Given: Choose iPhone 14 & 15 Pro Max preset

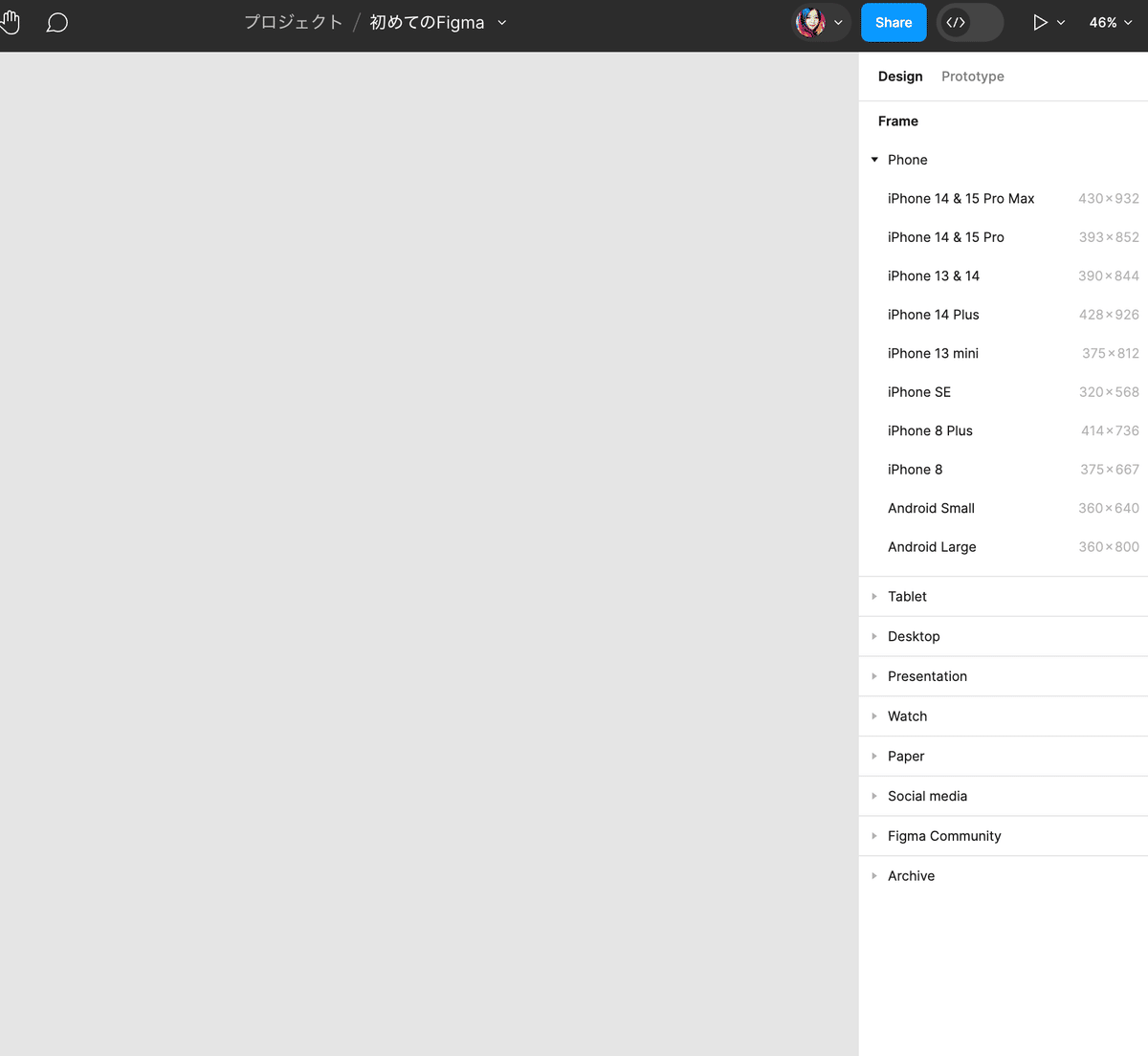Looking at the screenshot, I should 1004,199.
